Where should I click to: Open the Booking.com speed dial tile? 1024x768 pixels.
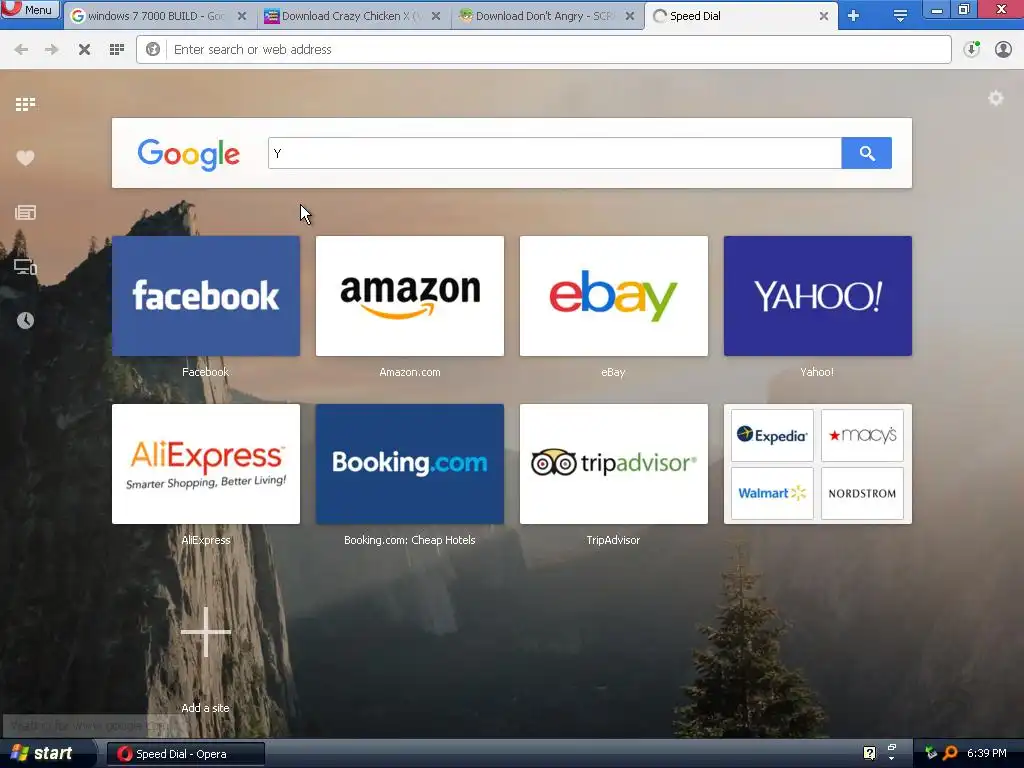pos(409,464)
